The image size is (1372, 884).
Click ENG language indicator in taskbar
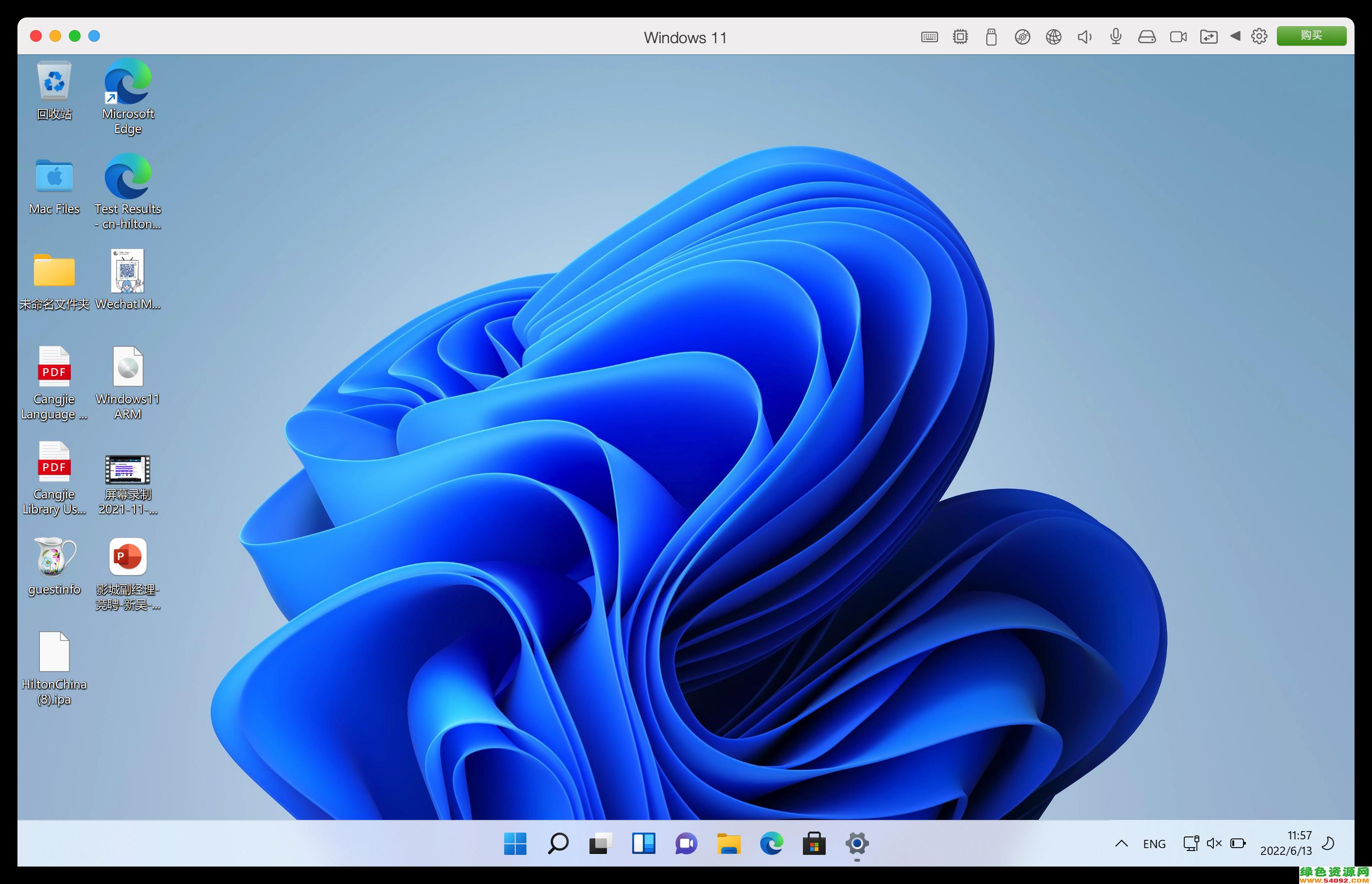point(1154,844)
